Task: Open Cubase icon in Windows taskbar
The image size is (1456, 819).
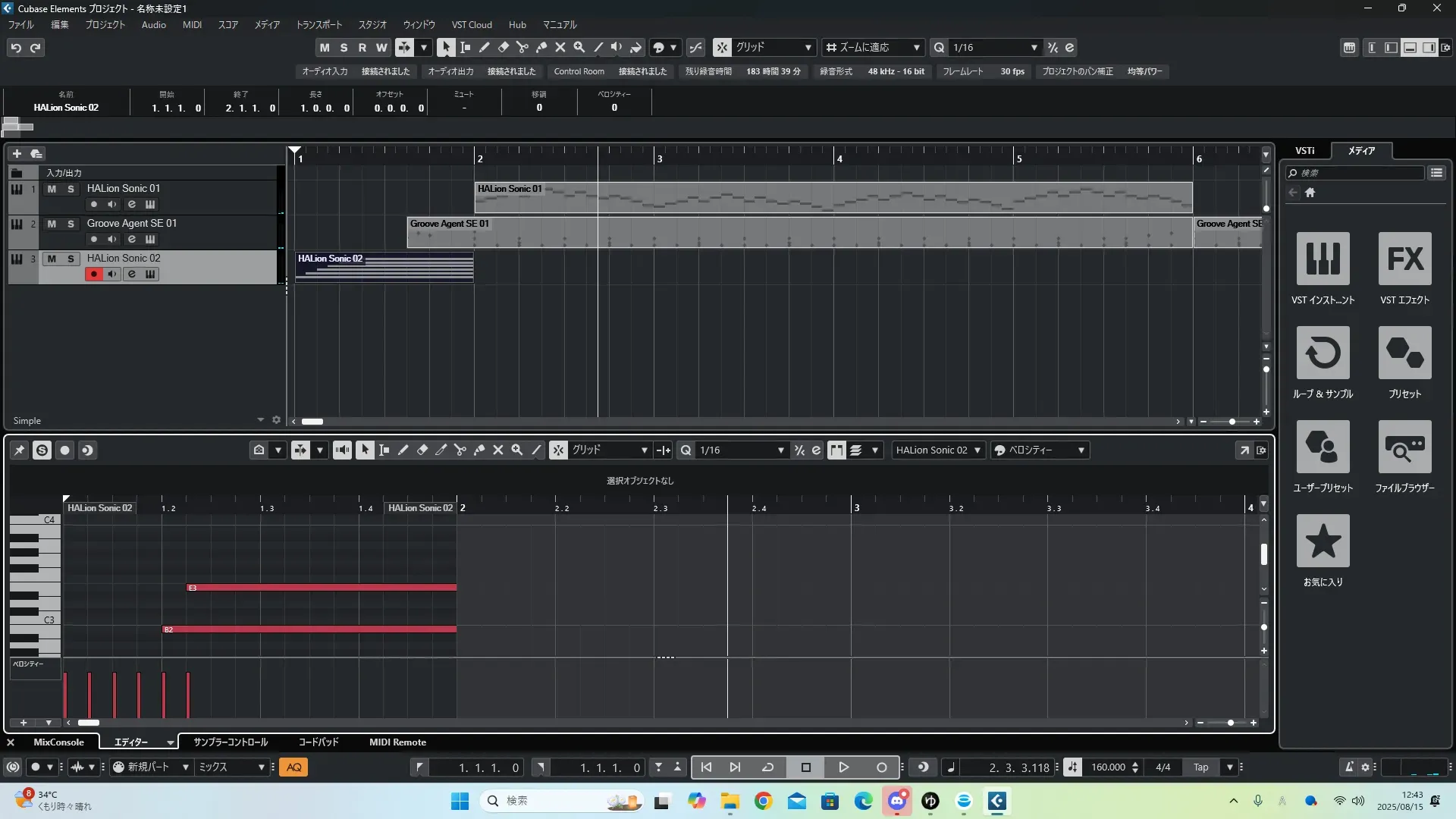Action: 996,801
